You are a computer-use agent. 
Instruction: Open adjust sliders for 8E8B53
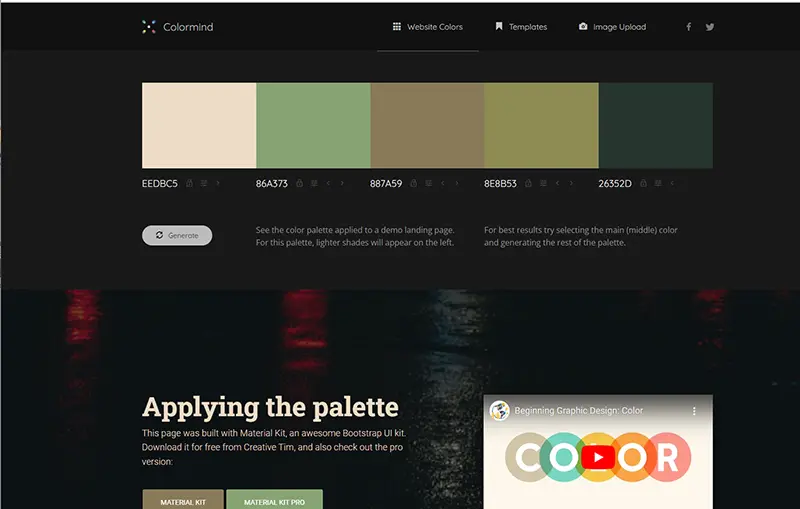pos(543,183)
